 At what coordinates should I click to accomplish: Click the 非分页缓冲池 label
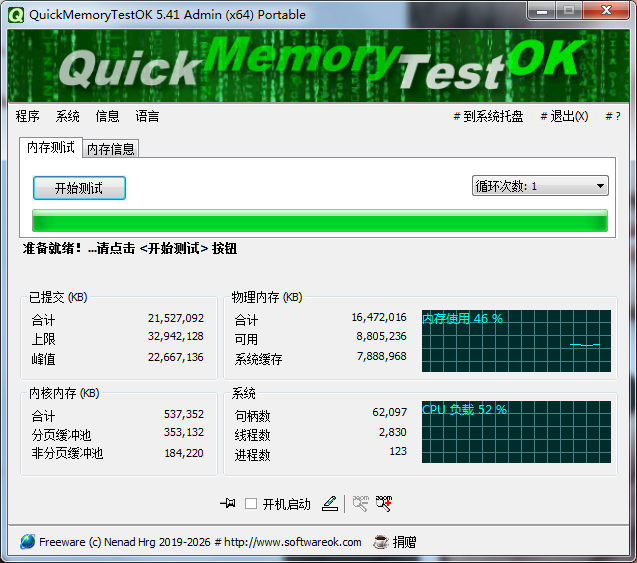click(67, 453)
